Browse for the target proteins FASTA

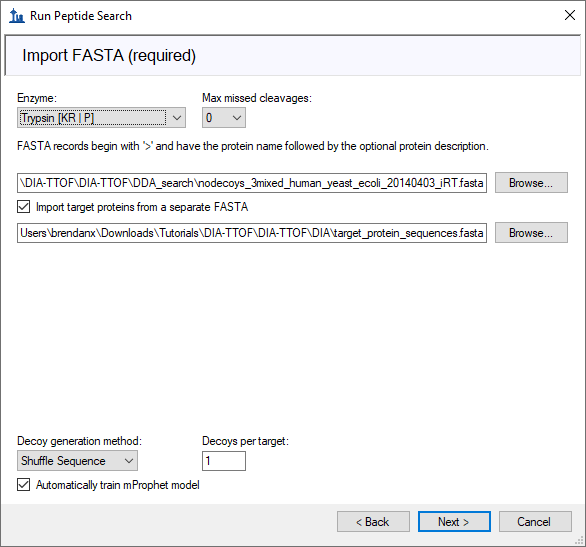click(x=531, y=233)
